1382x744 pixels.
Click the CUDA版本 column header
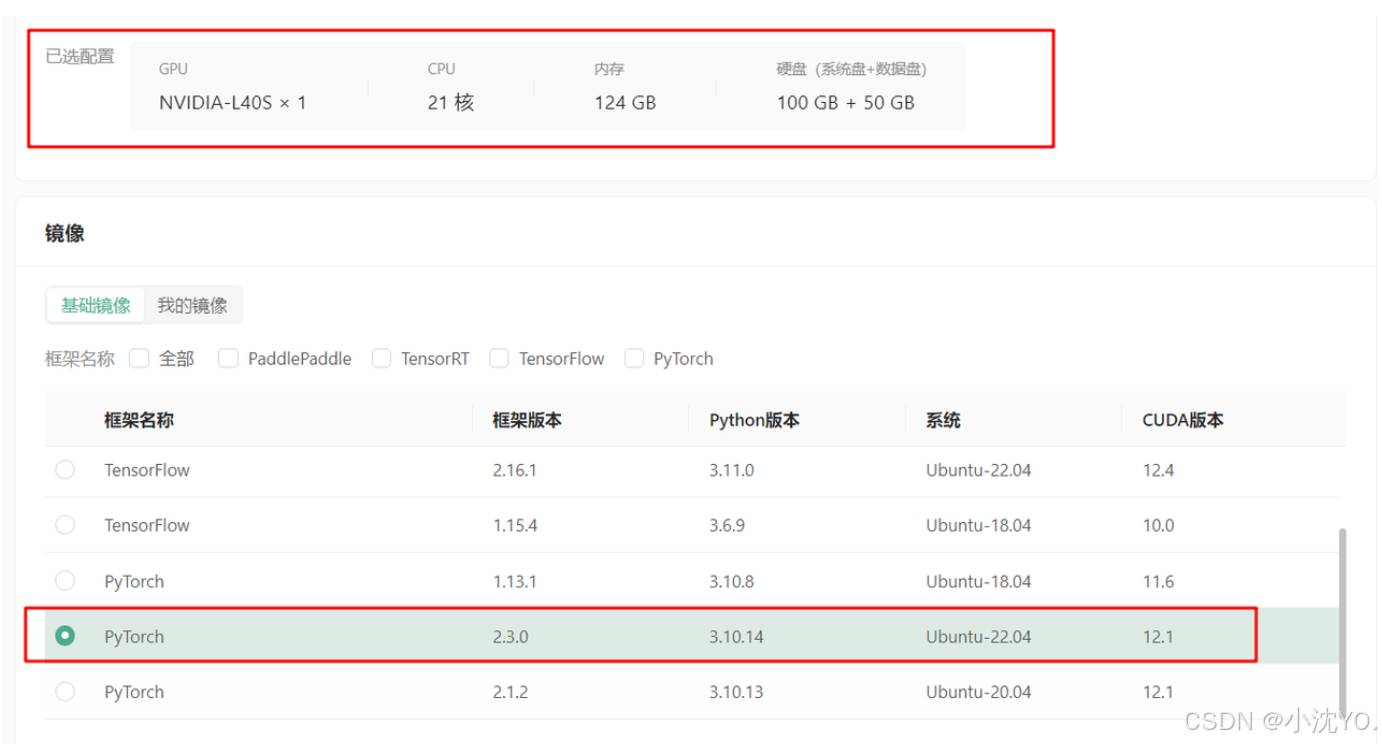(x=1183, y=420)
